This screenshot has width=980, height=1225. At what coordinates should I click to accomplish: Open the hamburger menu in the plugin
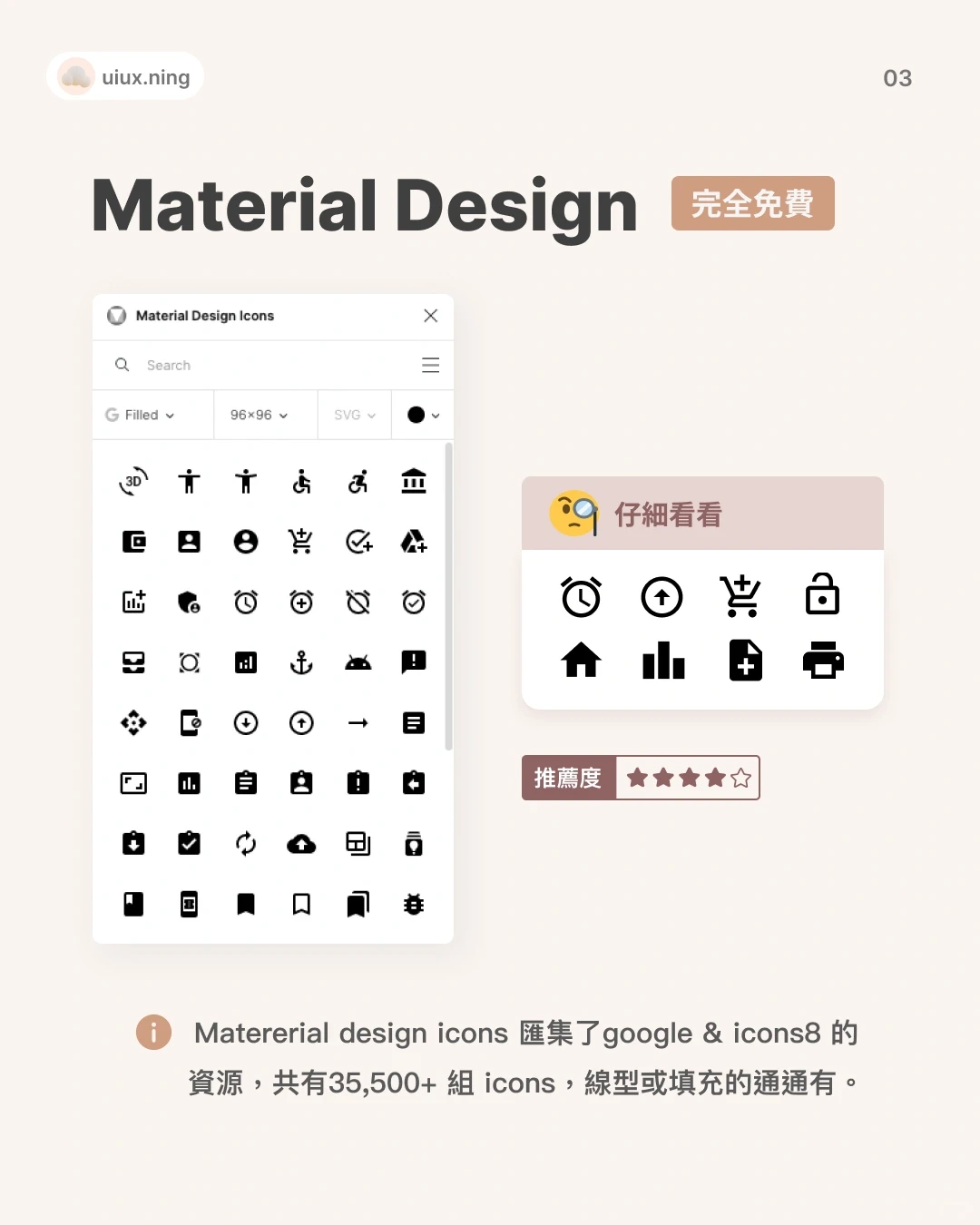(430, 365)
